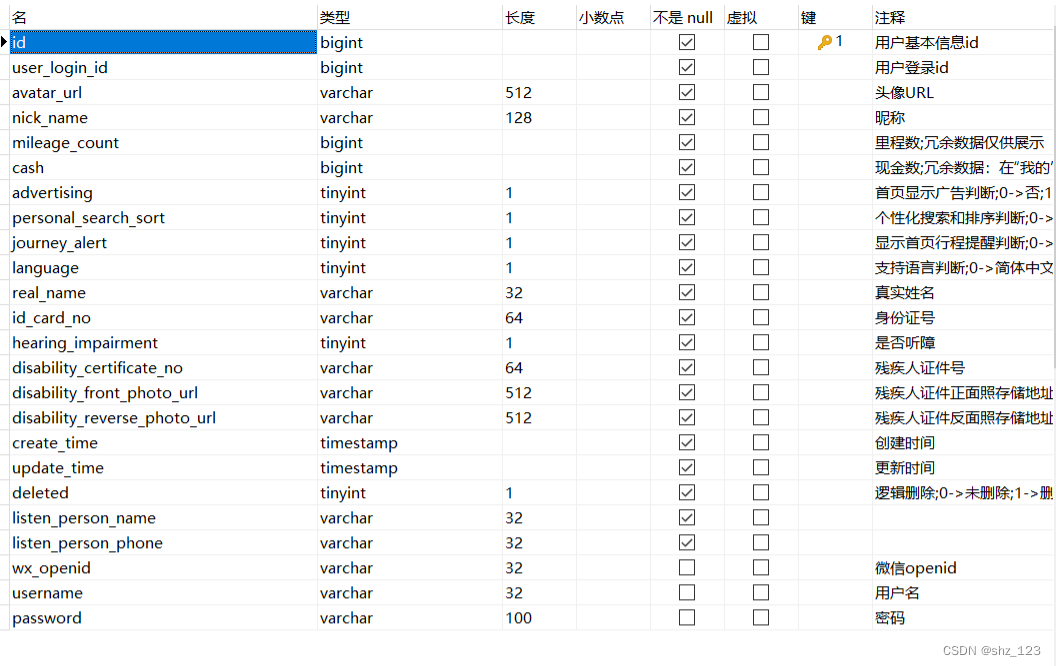The image size is (1056, 666).
Task: Select the wx_openid field name
Action: [x=51, y=568]
